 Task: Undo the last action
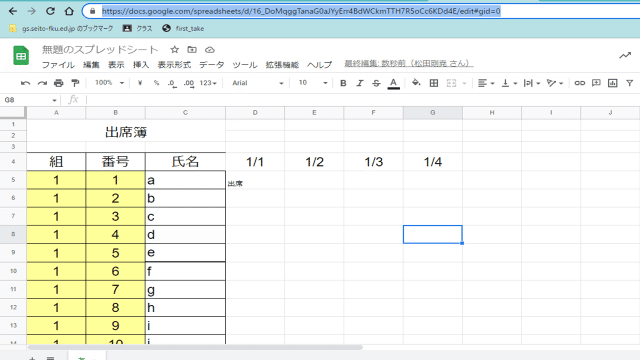point(25,83)
